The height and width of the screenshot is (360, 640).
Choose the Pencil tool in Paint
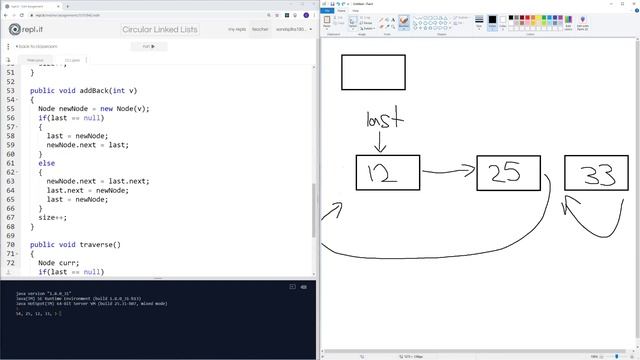(381, 20)
